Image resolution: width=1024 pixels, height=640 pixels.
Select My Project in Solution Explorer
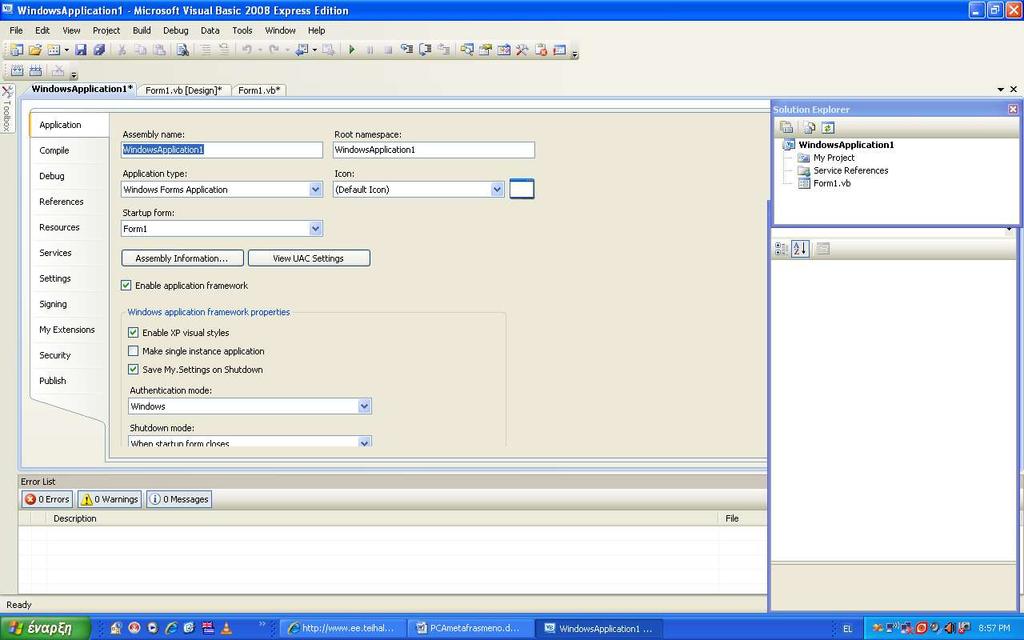tap(833, 157)
